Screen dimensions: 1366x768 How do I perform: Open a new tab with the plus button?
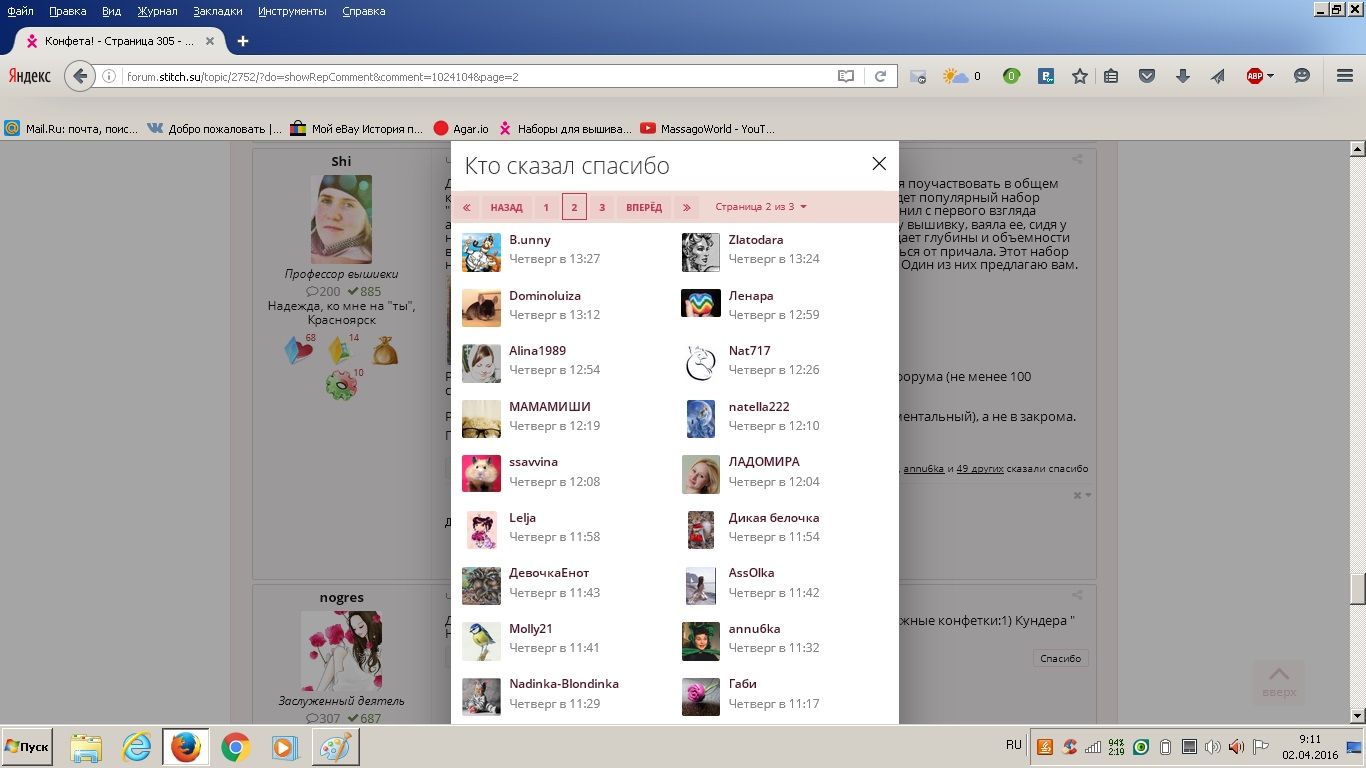pyautogui.click(x=242, y=41)
